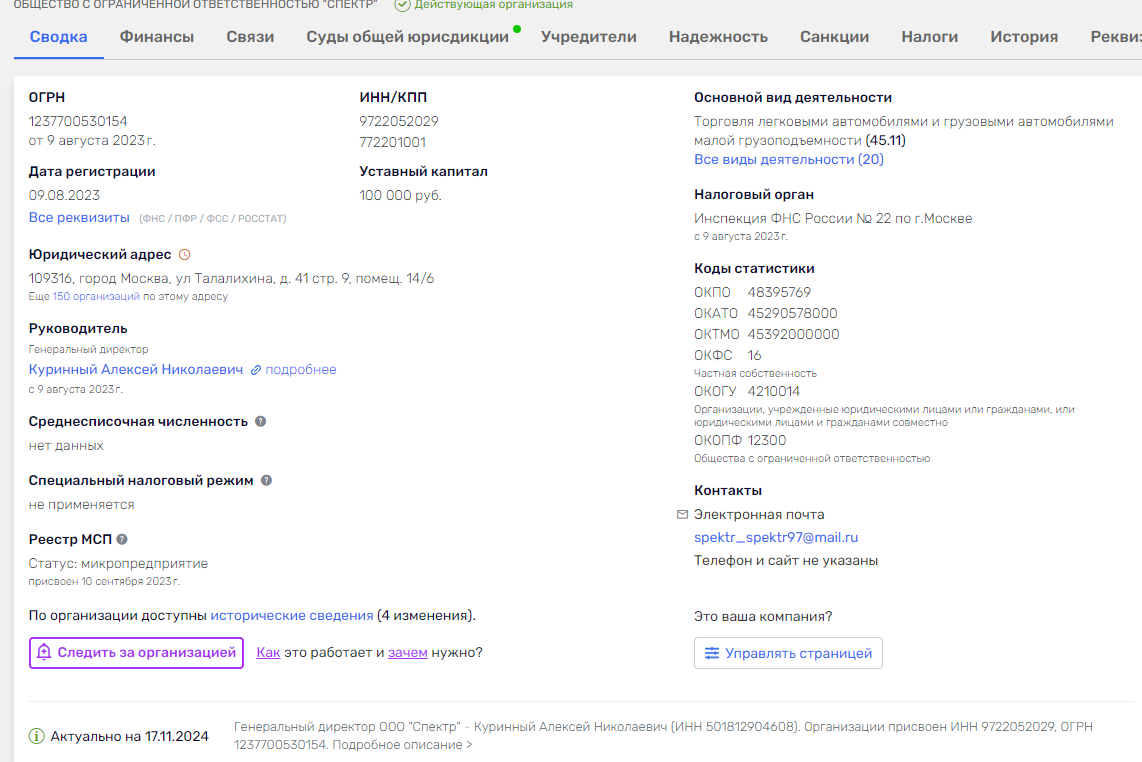
Task: Click the Следить за организацией button
Action: [x=136, y=652]
